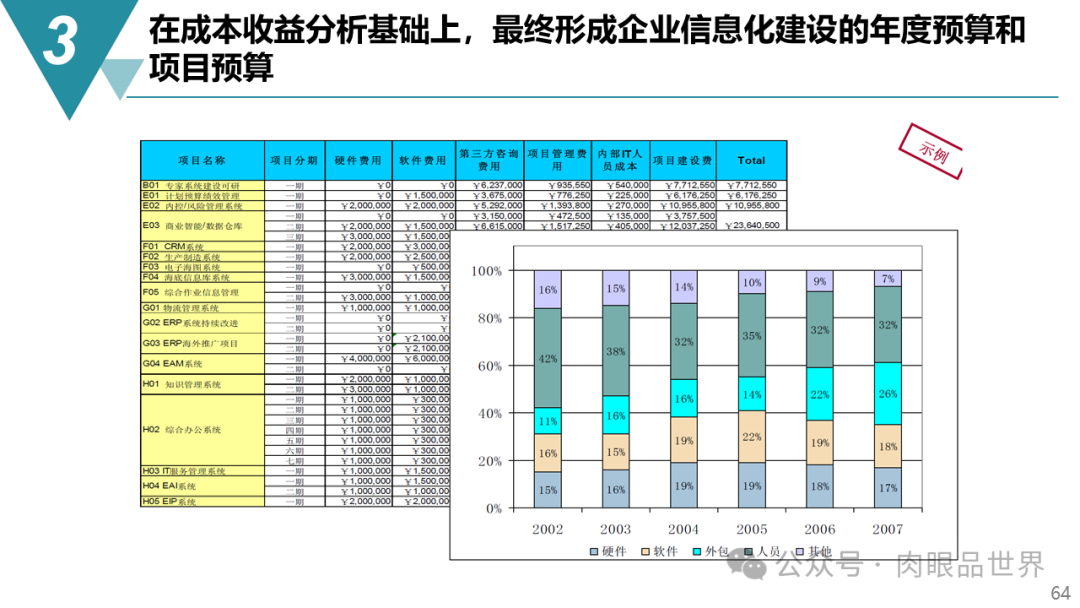Screen dimensions: 1080x608
Task: Select the 项目建设费 column header
Action: pos(683,160)
